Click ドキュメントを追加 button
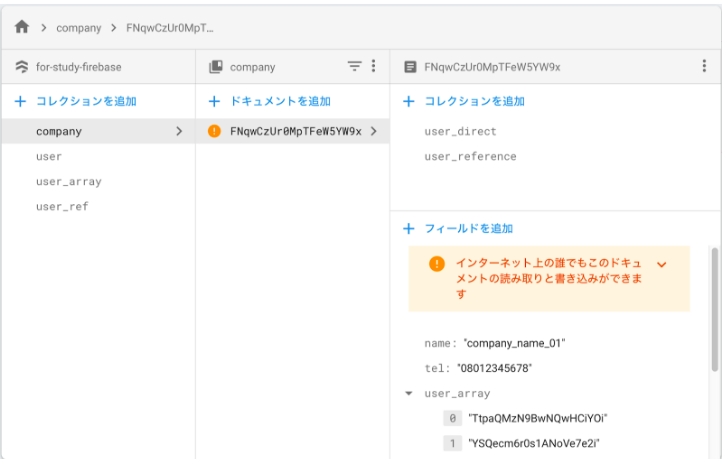722x459 pixels. coord(269,101)
